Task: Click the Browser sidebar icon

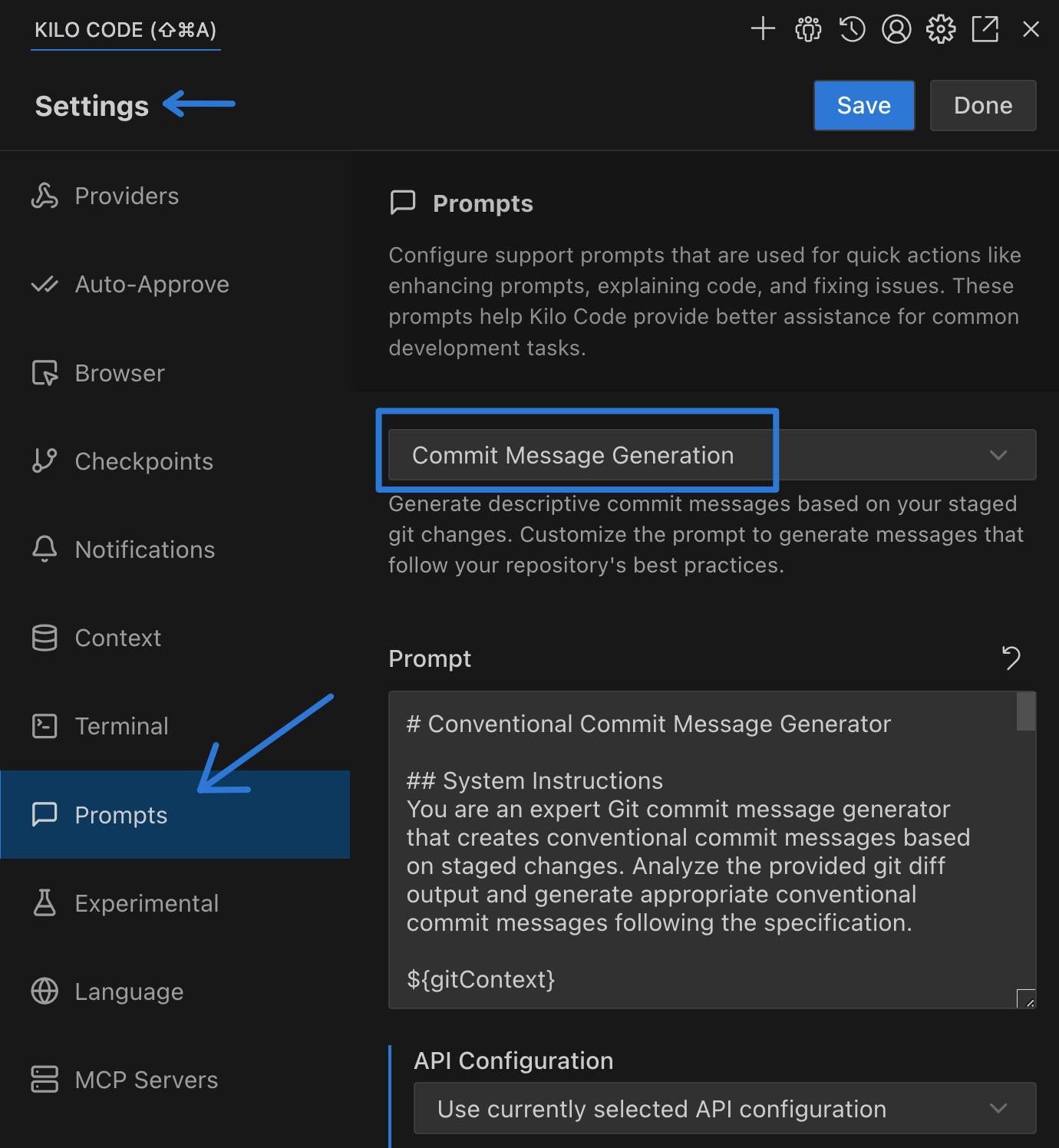Action: [45, 373]
